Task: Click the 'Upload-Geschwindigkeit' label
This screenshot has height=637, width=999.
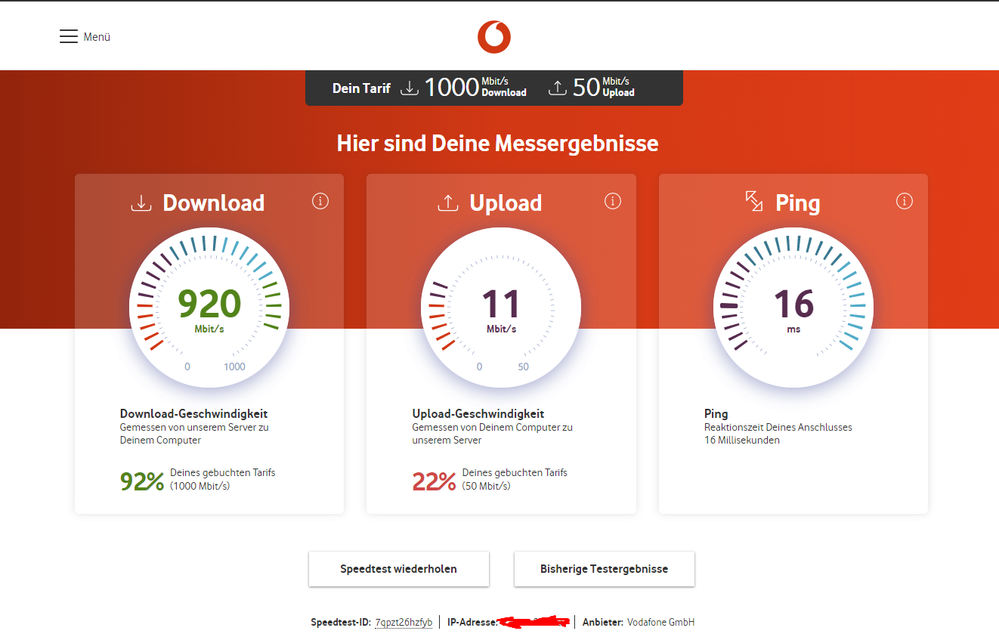Action: point(478,413)
